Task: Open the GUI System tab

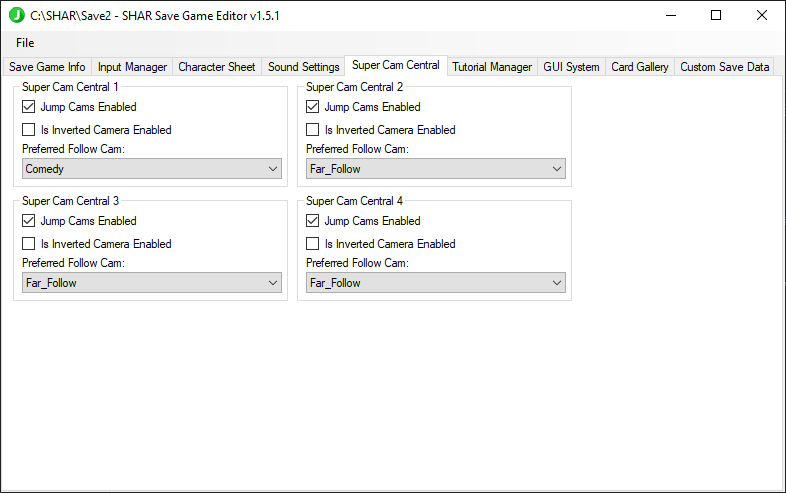Action: (x=571, y=67)
